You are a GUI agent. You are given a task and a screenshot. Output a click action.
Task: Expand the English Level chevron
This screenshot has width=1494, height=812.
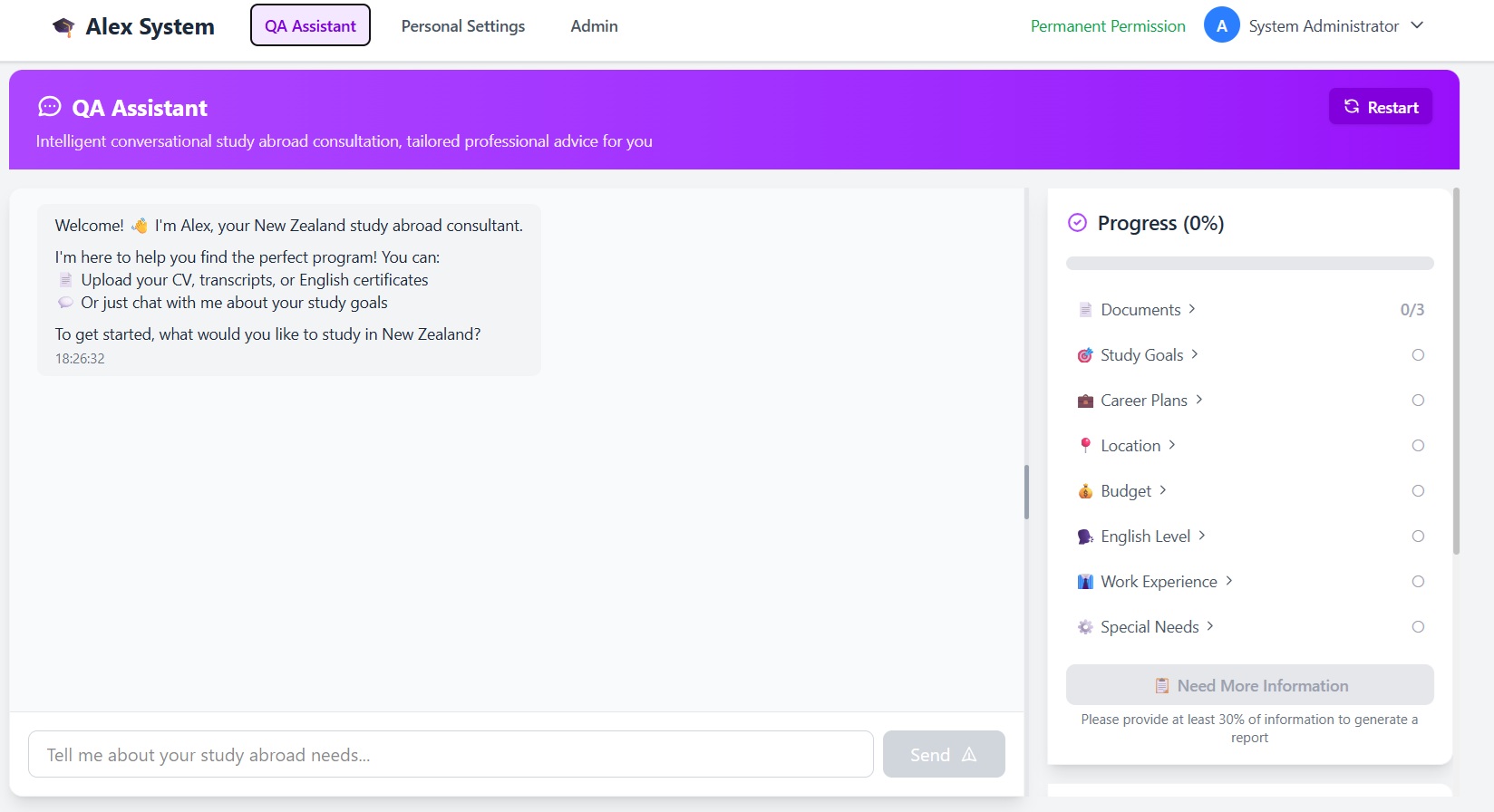click(1202, 536)
